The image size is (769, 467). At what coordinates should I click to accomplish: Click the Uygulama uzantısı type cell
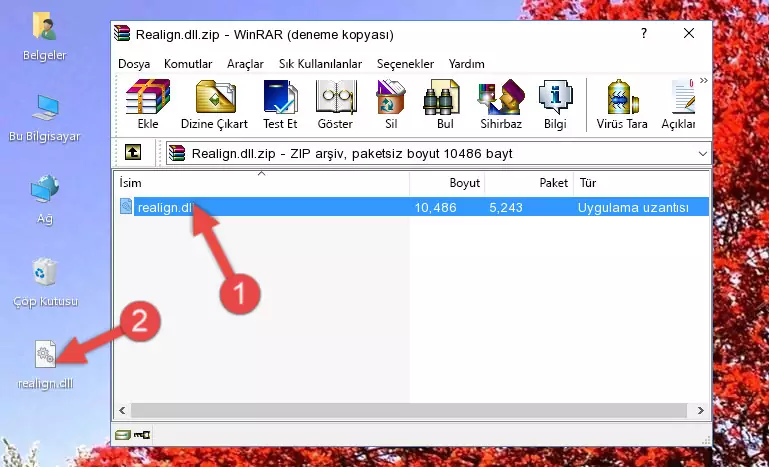633,208
